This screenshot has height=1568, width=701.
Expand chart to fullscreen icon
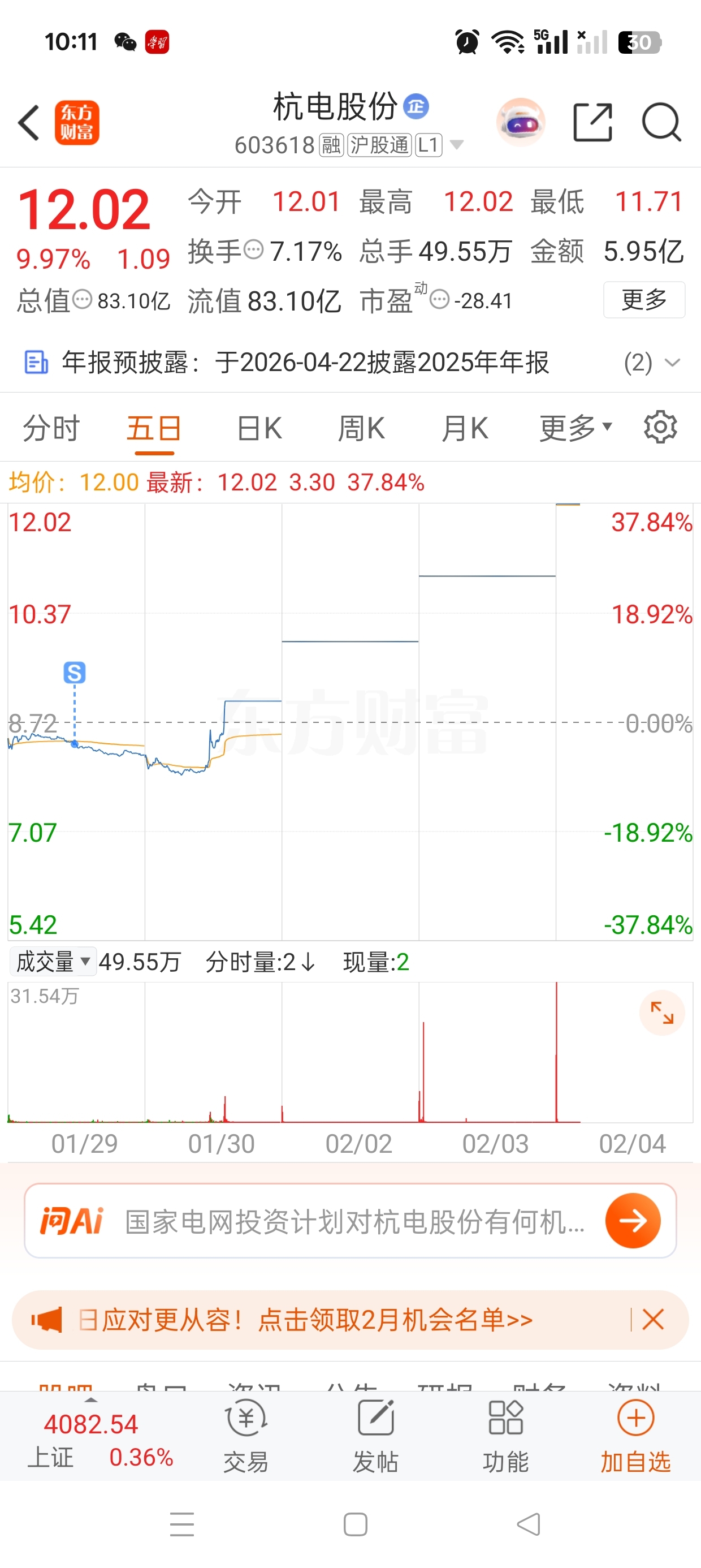(662, 1013)
